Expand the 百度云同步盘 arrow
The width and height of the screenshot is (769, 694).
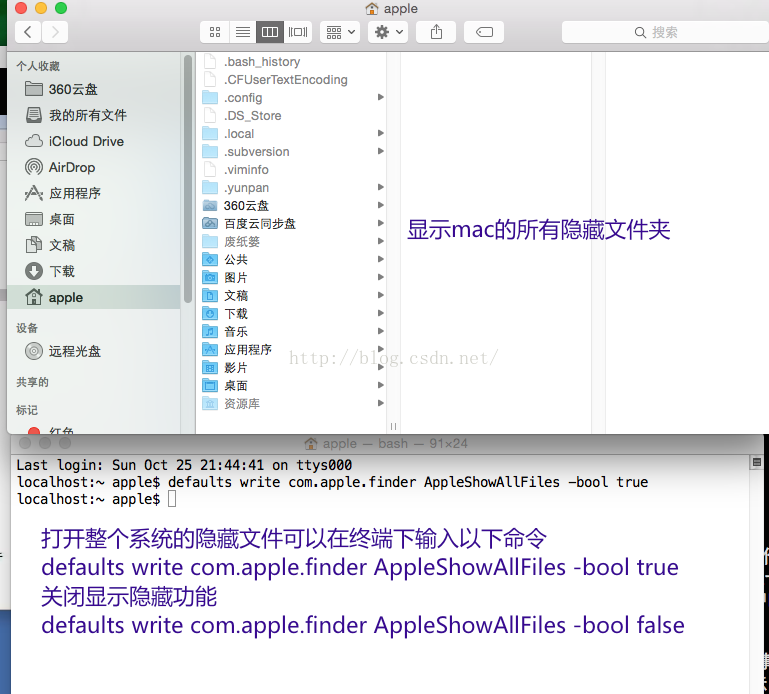click(380, 223)
